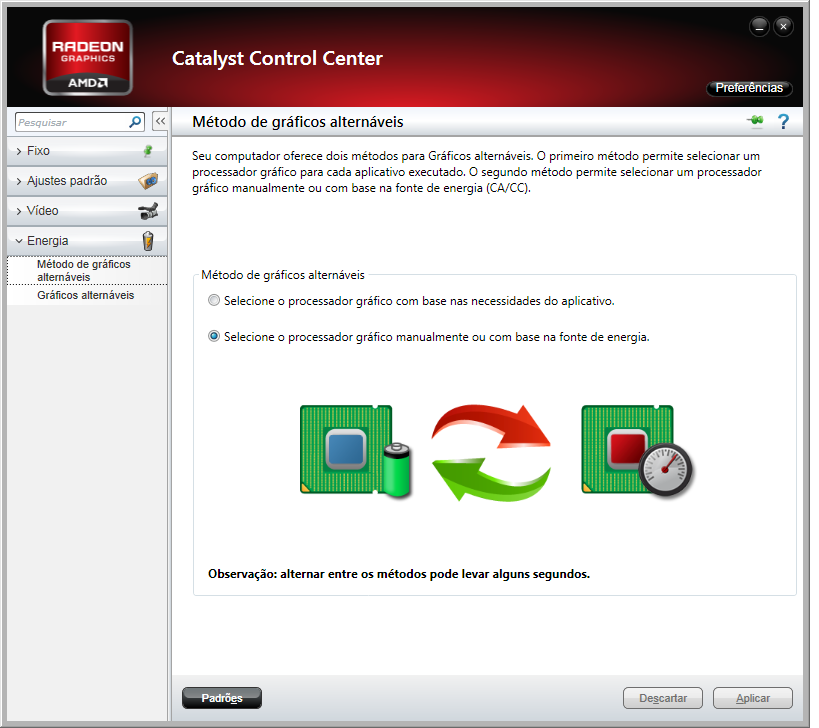
Task: Click the search magnifier icon
Action: click(135, 122)
